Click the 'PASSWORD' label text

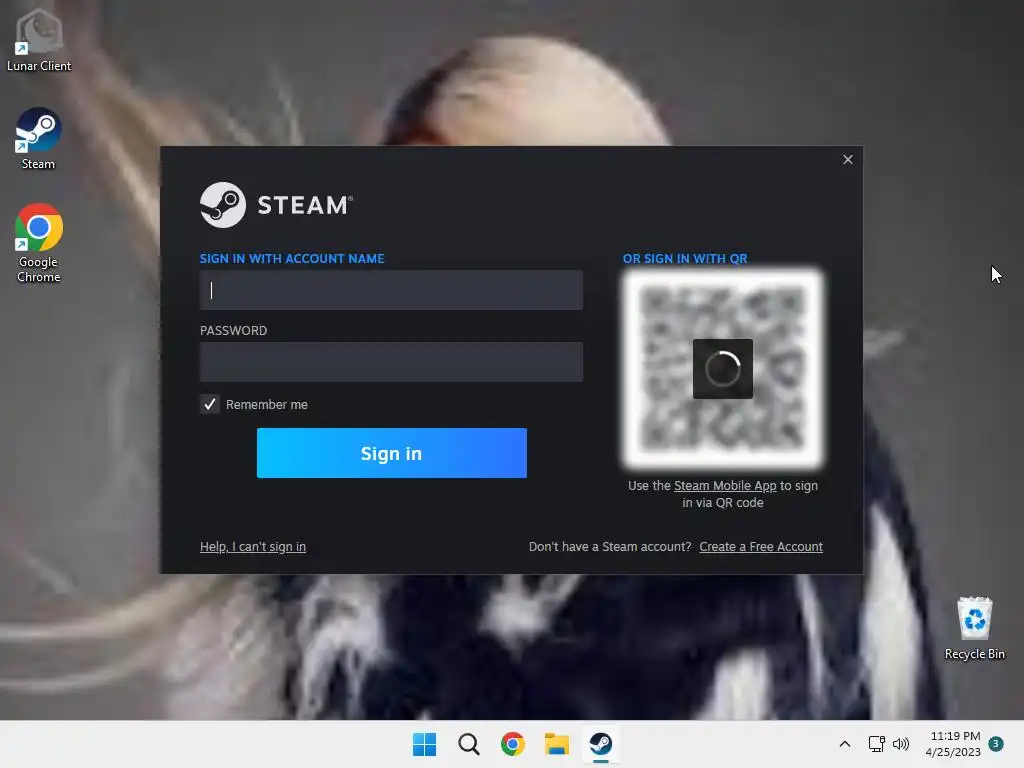pyautogui.click(x=233, y=330)
